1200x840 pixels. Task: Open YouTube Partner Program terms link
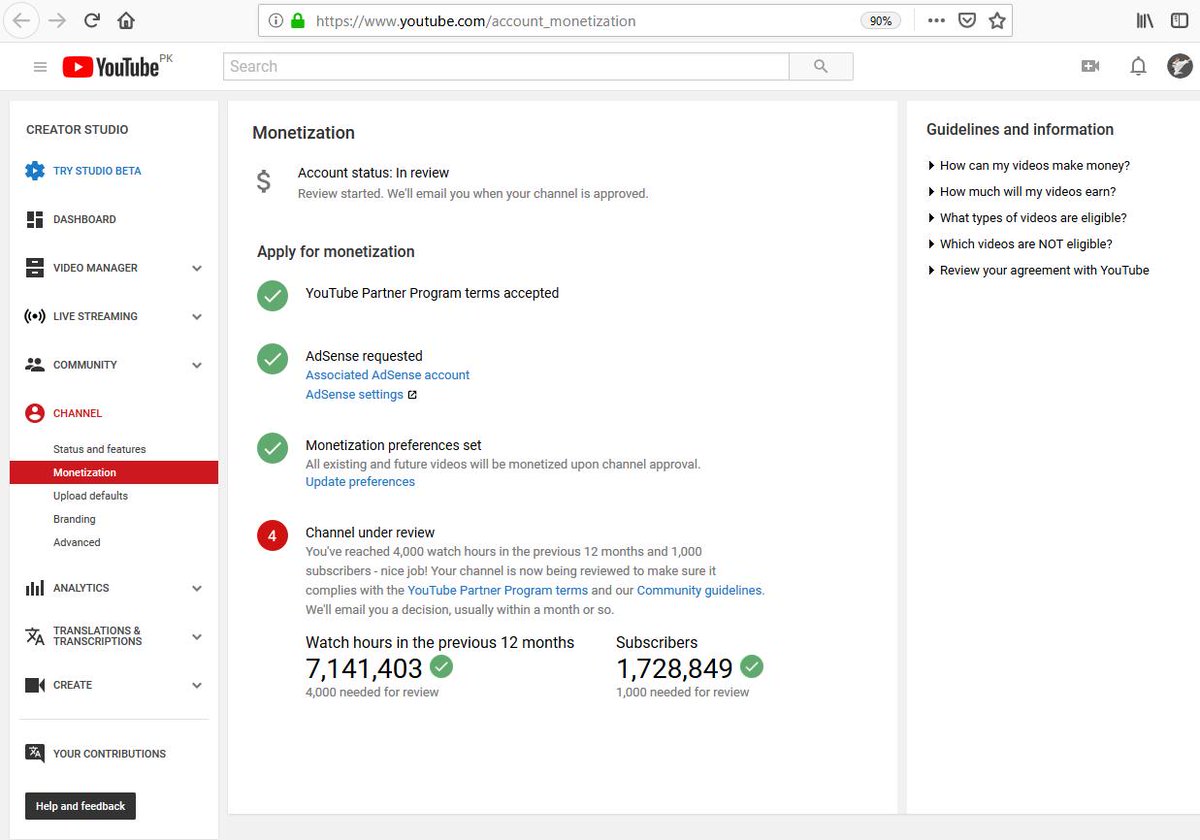click(498, 590)
